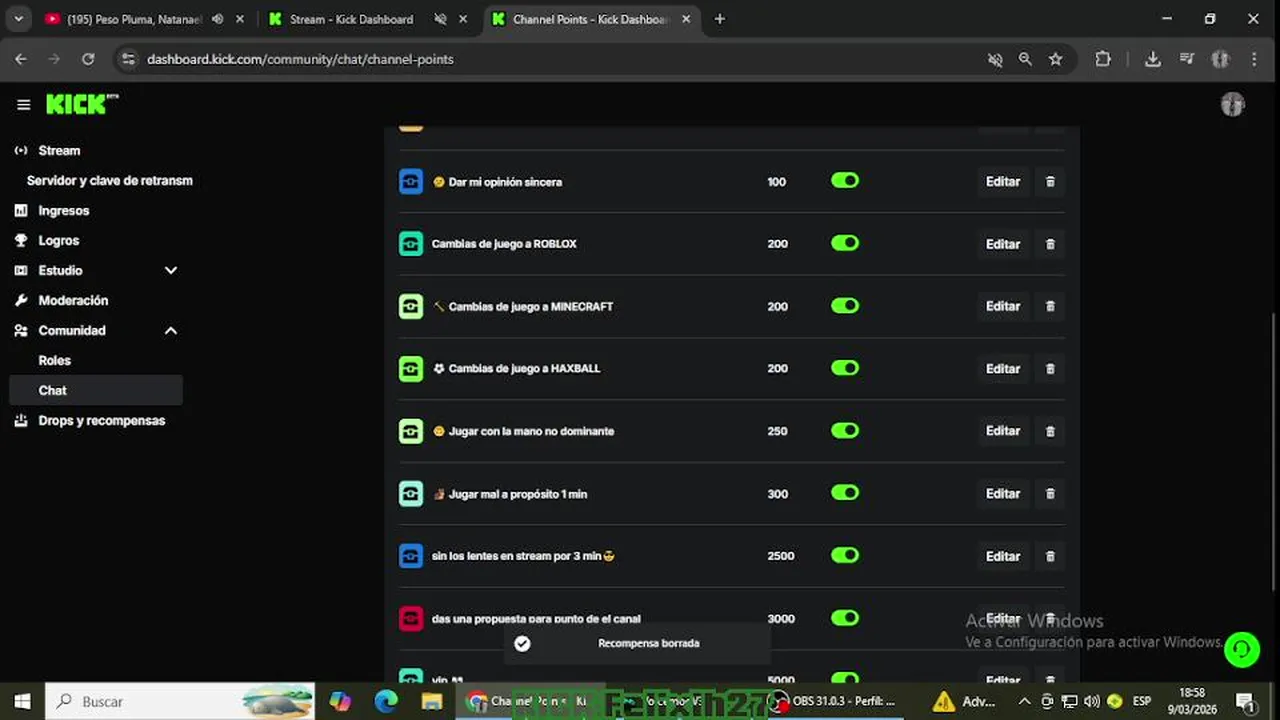Open File Explorer from taskbar
The width and height of the screenshot is (1280, 720).
pos(432,701)
